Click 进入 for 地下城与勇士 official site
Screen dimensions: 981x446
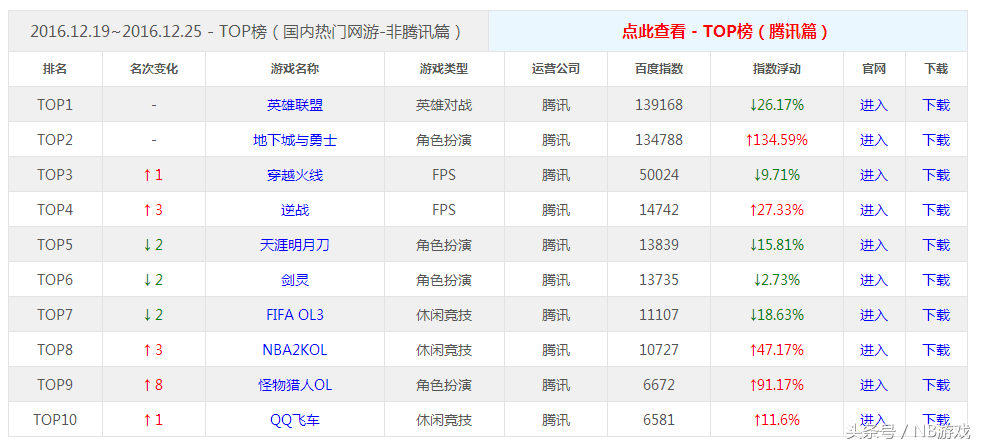click(x=874, y=140)
